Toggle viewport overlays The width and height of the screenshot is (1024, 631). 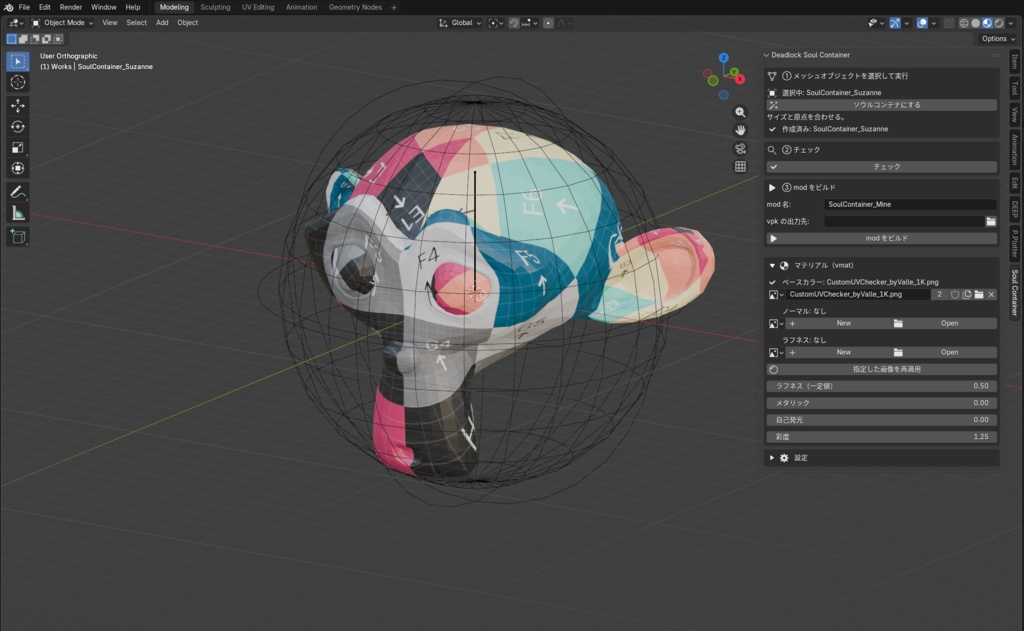pyautogui.click(x=922, y=23)
